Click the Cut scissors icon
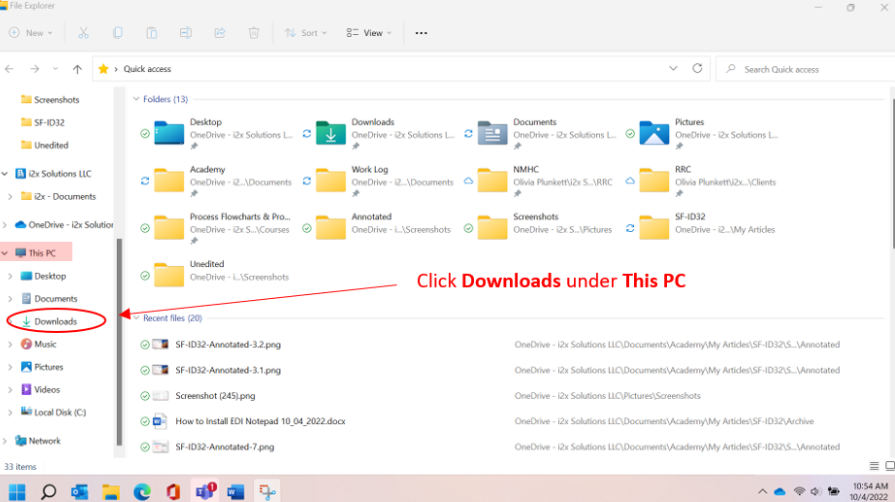895x502 pixels. pyautogui.click(x=83, y=33)
